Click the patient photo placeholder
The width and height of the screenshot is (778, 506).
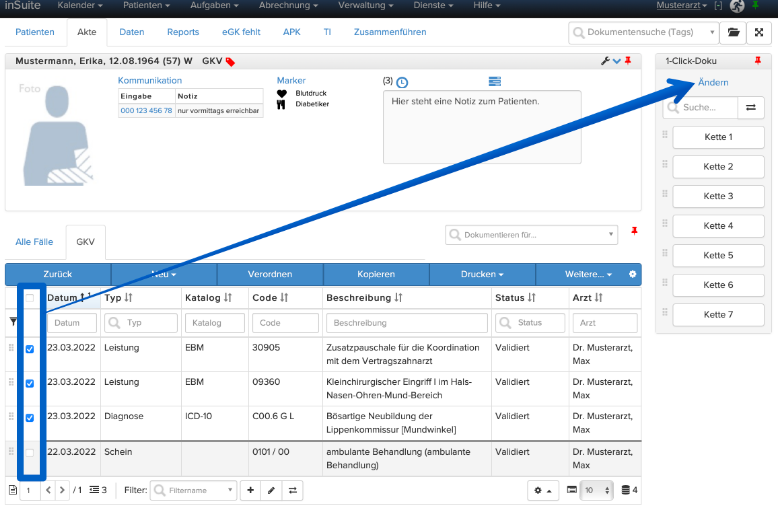pos(57,134)
